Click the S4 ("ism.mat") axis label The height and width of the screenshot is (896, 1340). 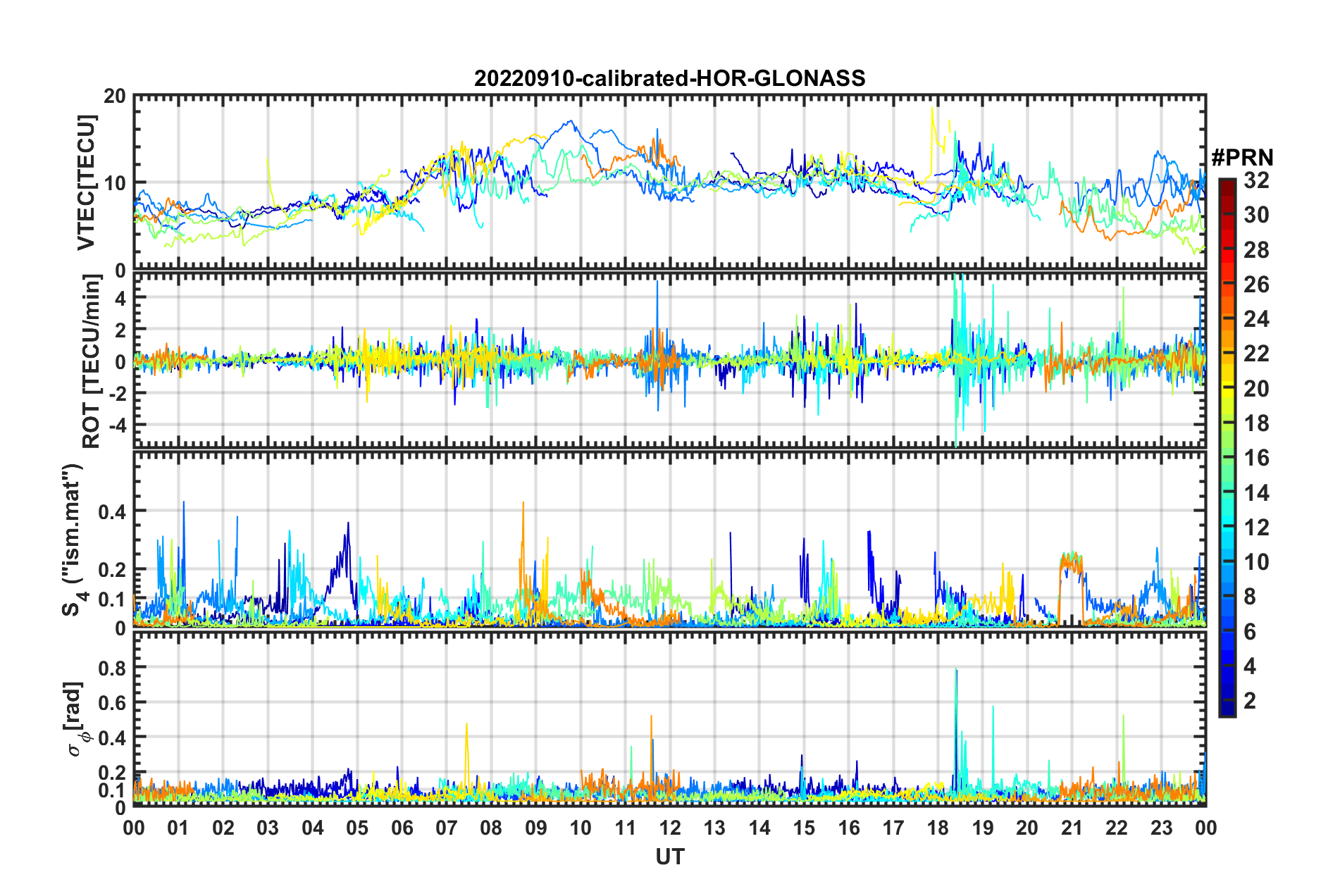pos(73,540)
